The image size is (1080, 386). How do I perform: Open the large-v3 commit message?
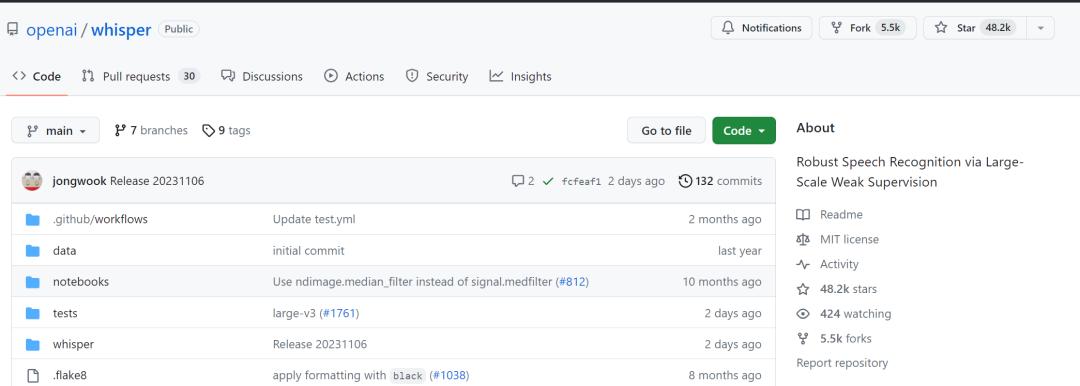[x=294, y=313]
